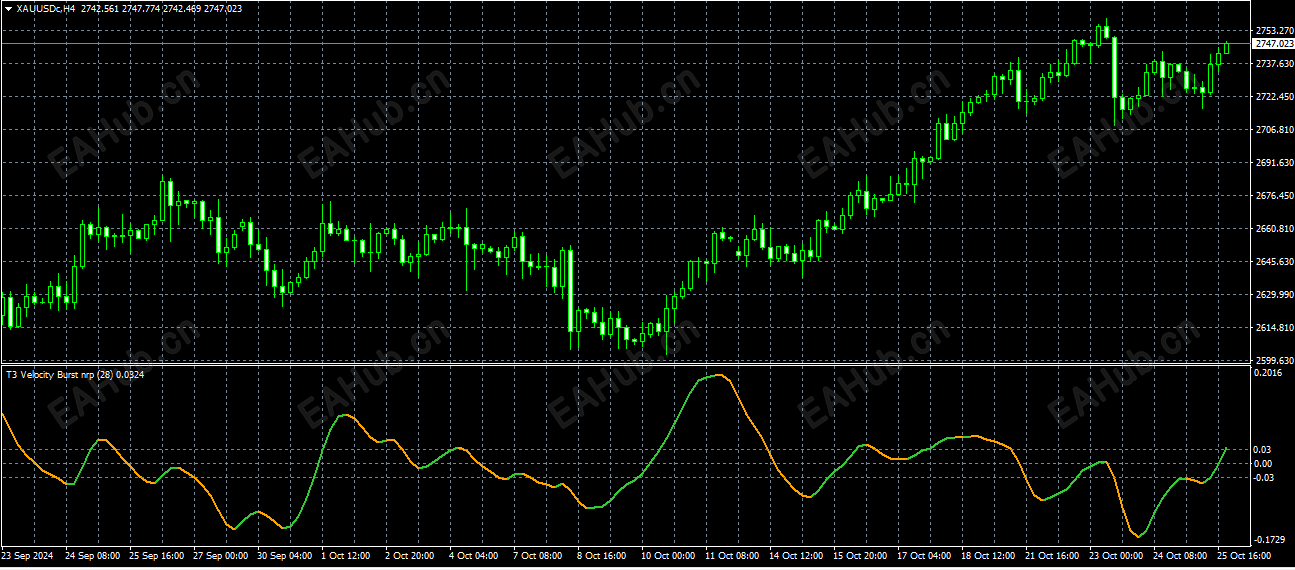Image resolution: width=1295 pixels, height=570 pixels.
Task: Click the indicator scale value -0.1729
Action: coord(1270,540)
